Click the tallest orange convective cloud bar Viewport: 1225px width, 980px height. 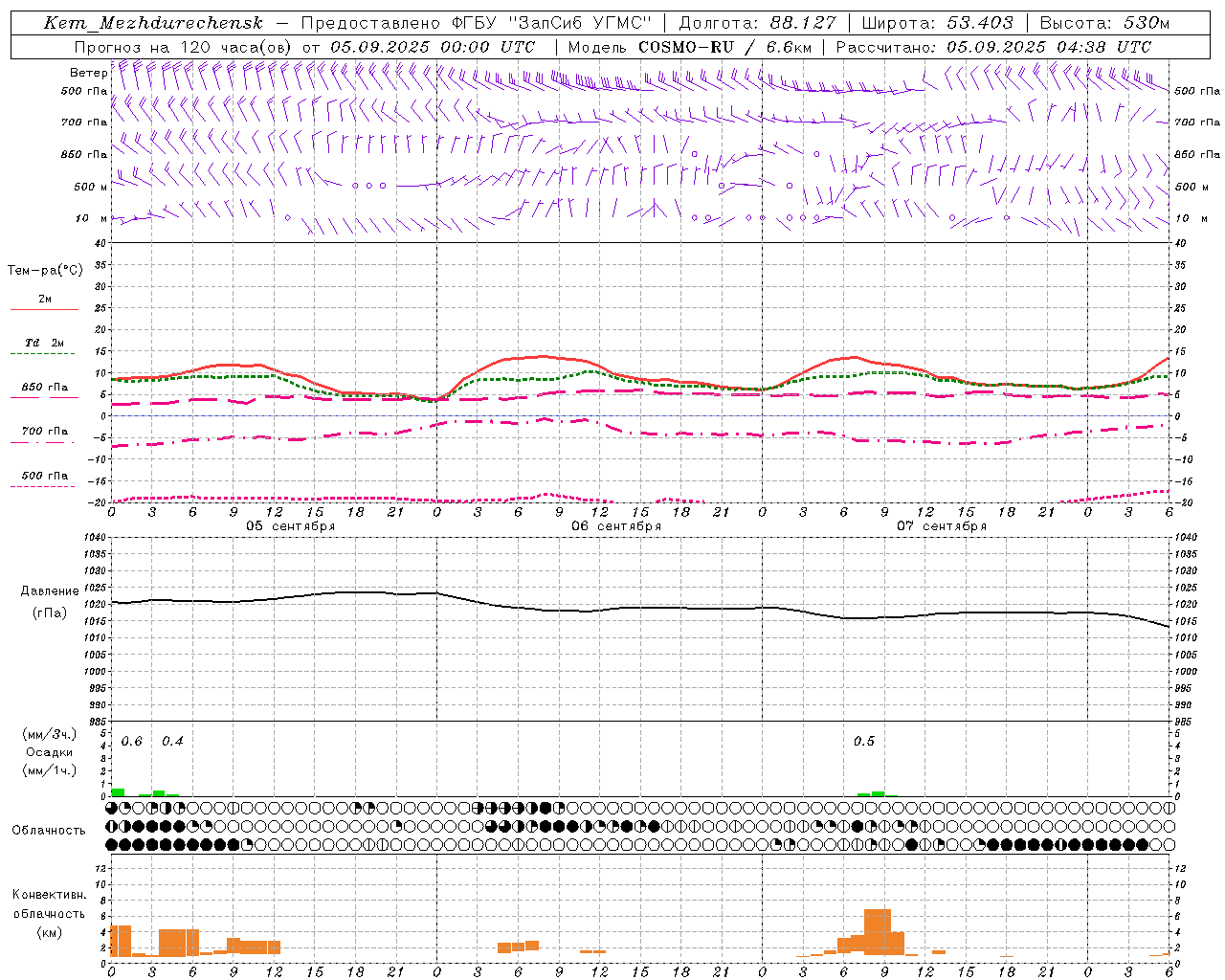[878, 932]
